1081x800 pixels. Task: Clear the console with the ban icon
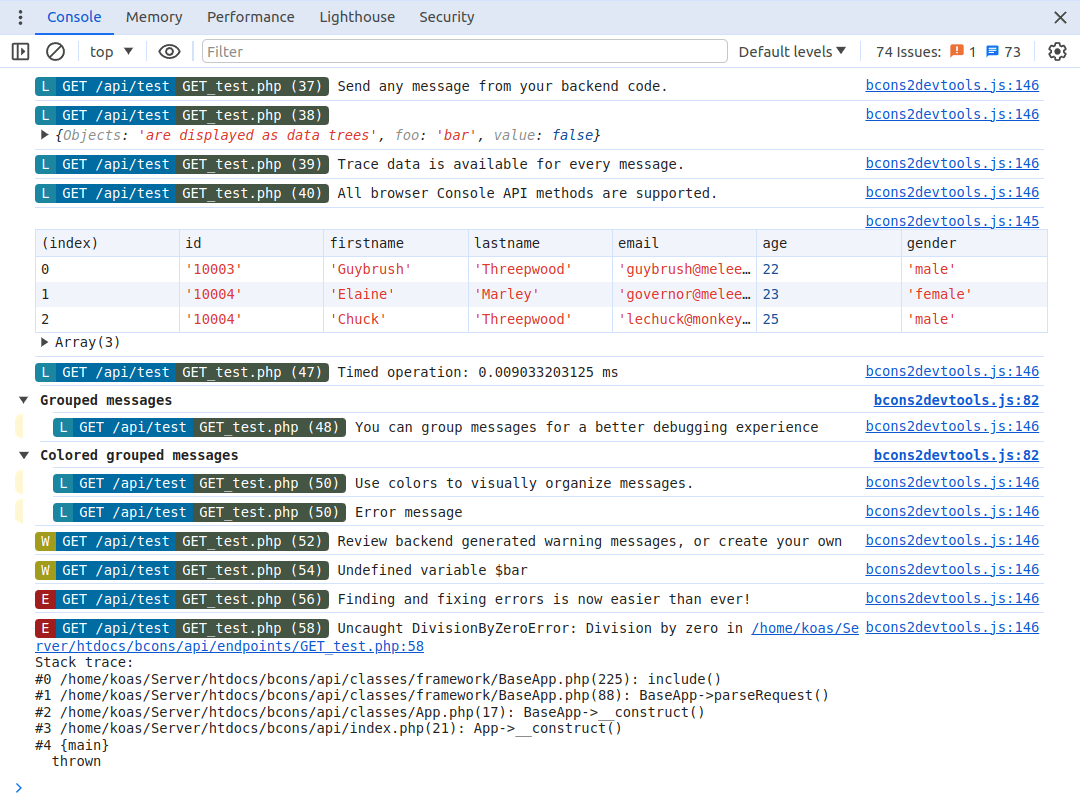click(55, 52)
